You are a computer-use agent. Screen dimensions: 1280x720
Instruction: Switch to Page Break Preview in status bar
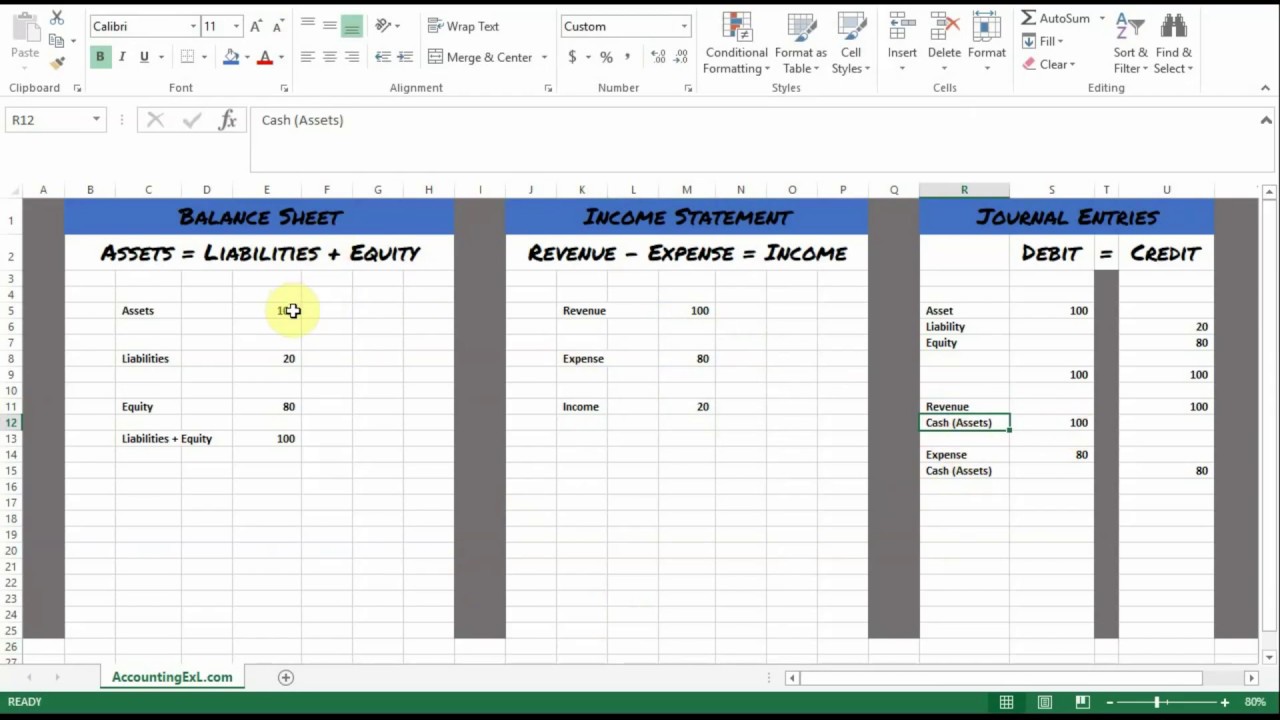tap(1083, 702)
